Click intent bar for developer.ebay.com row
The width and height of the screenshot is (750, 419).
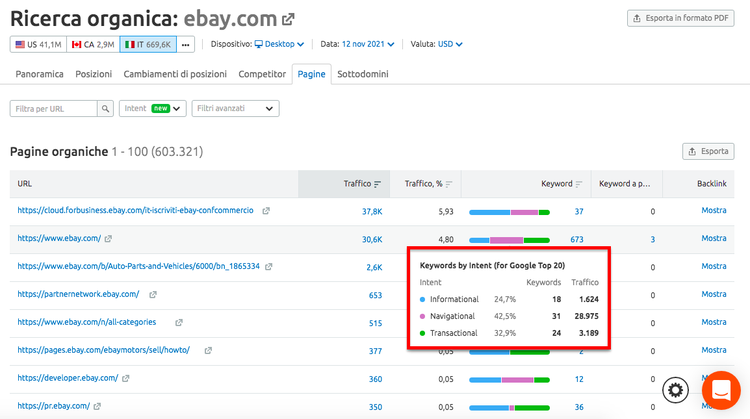(x=509, y=380)
